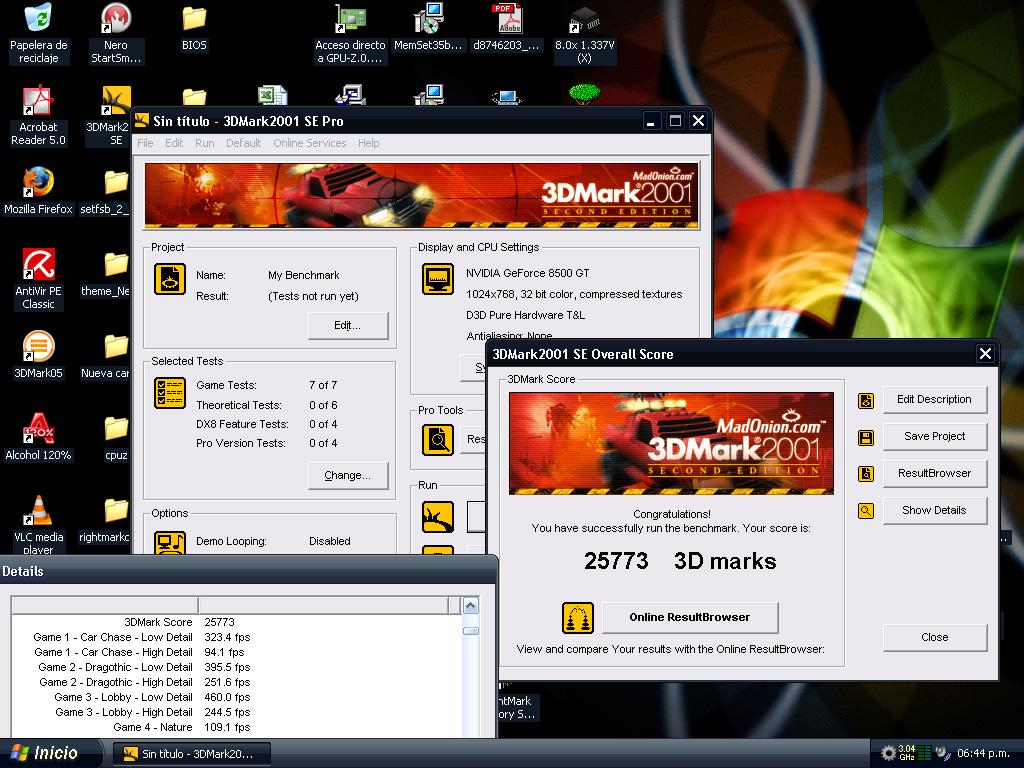Select Game 3 - Lobby - High Detail row
This screenshot has width=1024, height=768.
pyautogui.click(x=236, y=712)
